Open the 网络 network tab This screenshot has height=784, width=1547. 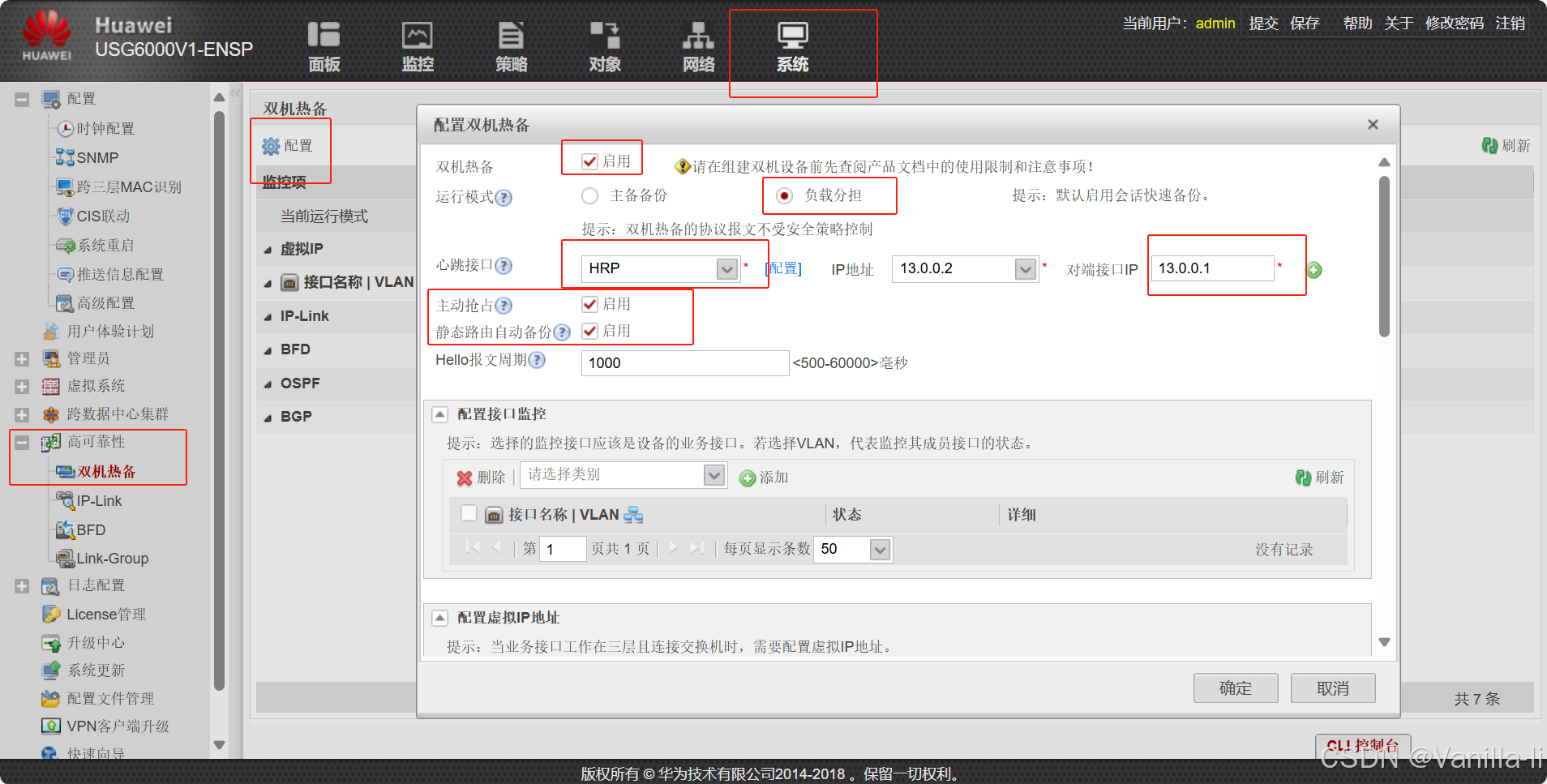coord(698,47)
